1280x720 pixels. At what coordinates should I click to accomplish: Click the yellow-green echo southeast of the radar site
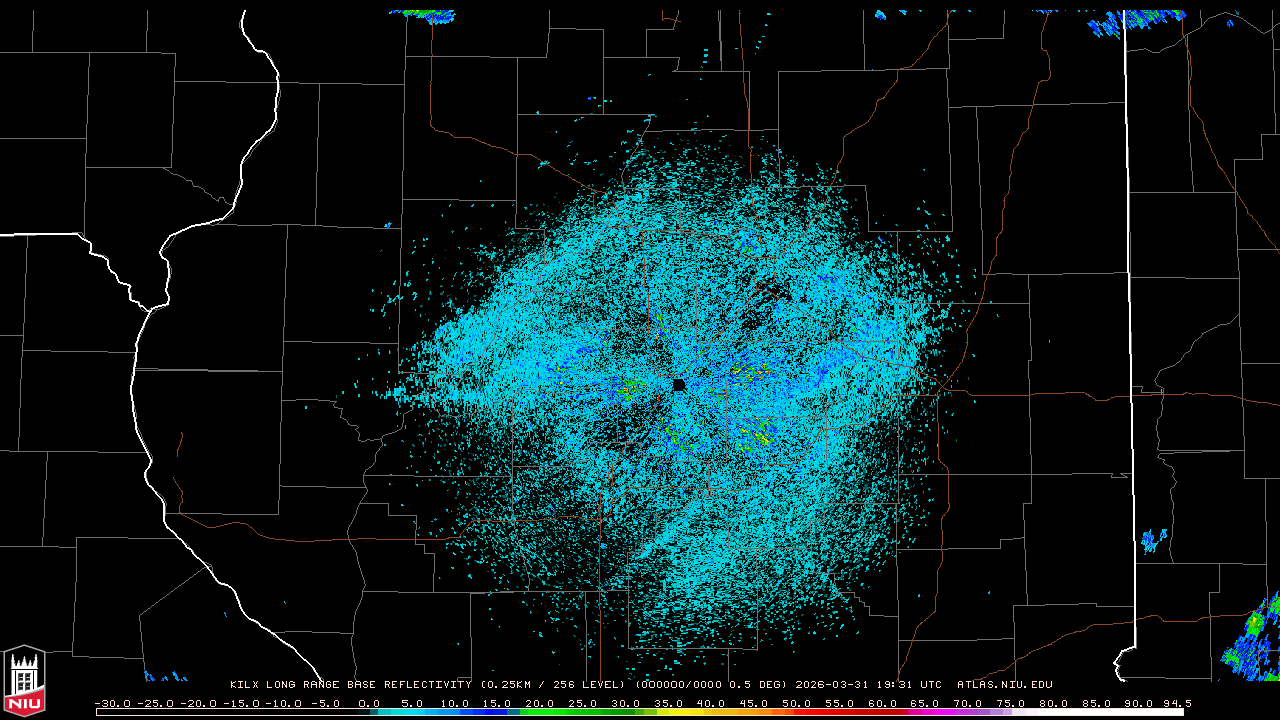(x=752, y=433)
